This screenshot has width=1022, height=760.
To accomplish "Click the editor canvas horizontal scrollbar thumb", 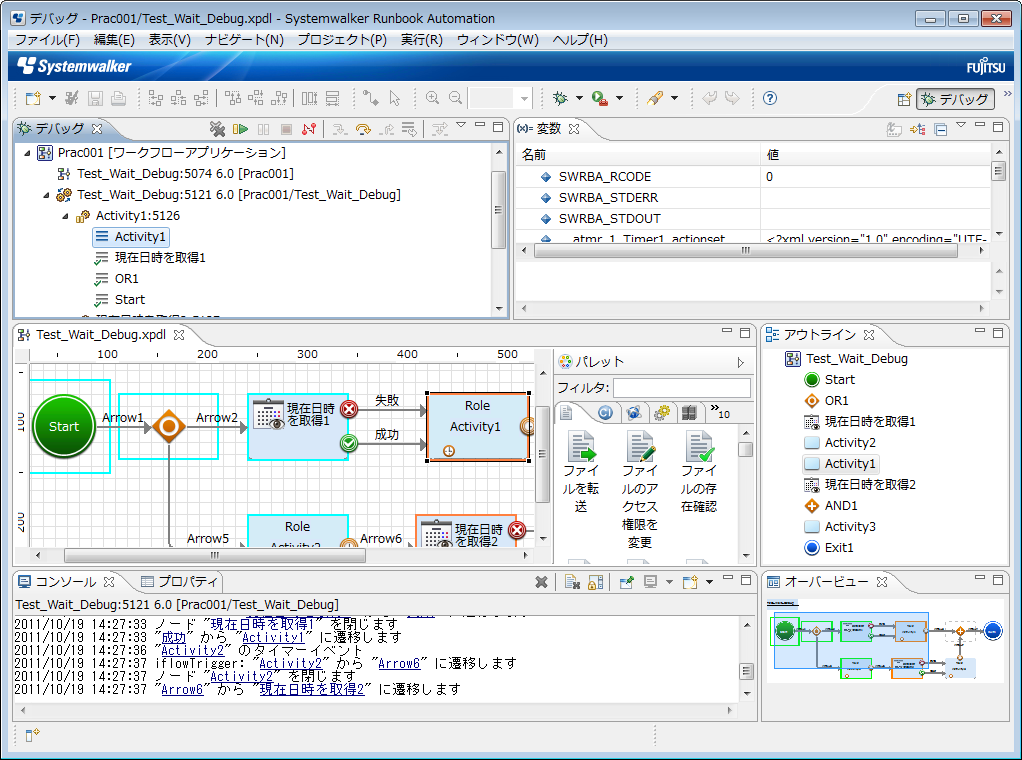I will click(x=215, y=556).
